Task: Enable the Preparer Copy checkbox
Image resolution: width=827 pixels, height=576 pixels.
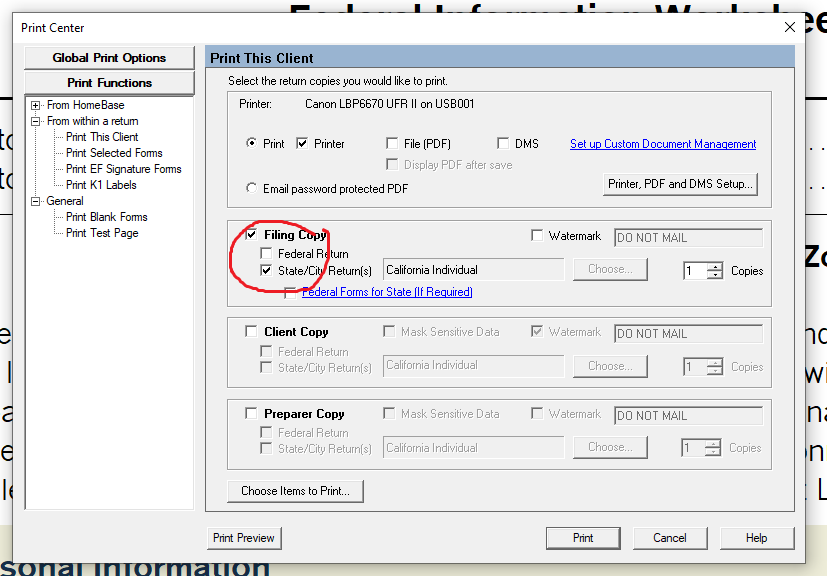Action: point(251,414)
